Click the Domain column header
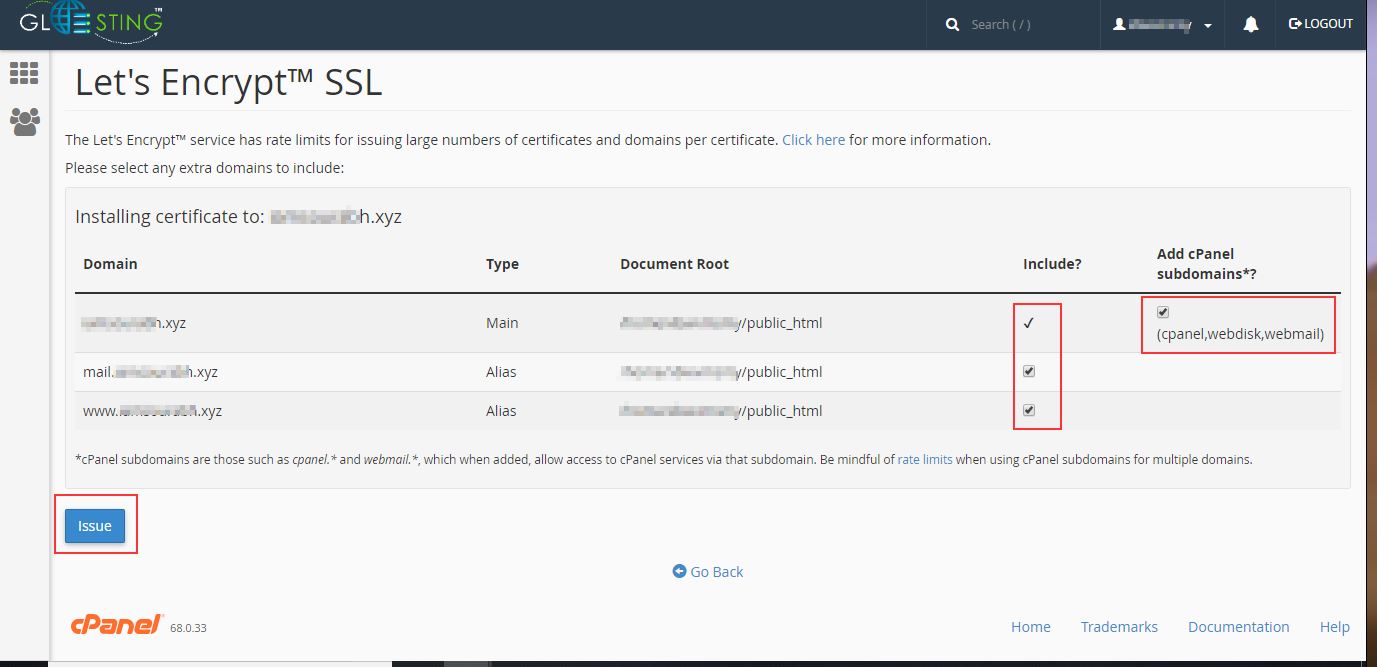 (110, 264)
